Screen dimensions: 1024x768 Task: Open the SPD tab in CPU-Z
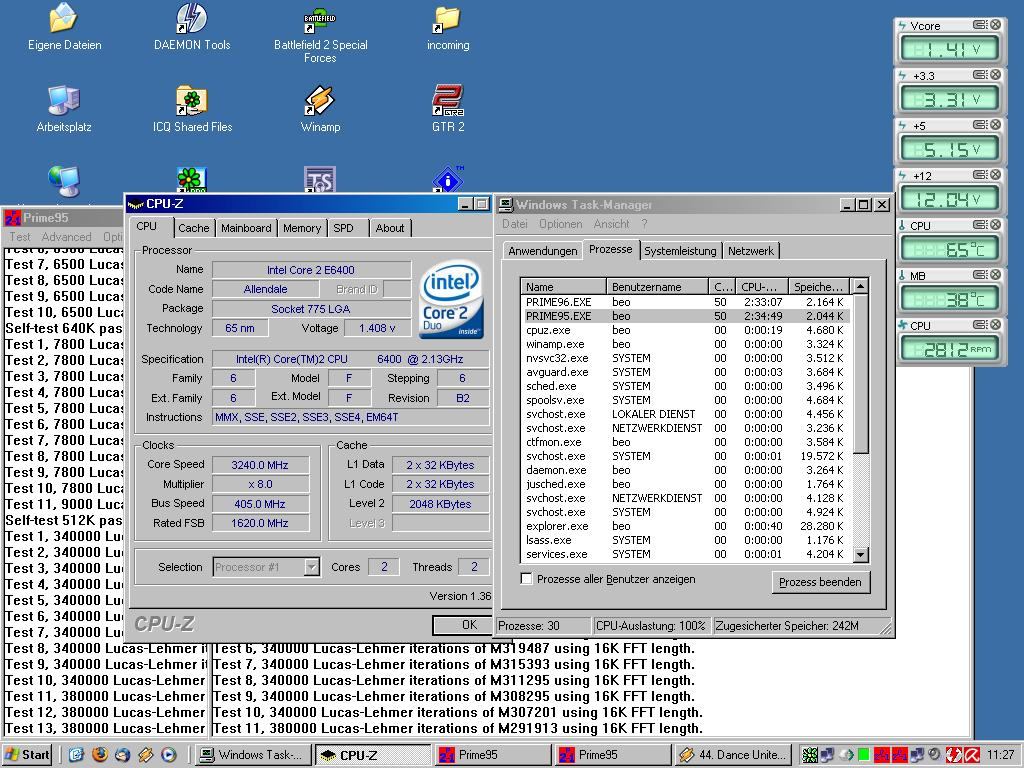click(x=344, y=228)
